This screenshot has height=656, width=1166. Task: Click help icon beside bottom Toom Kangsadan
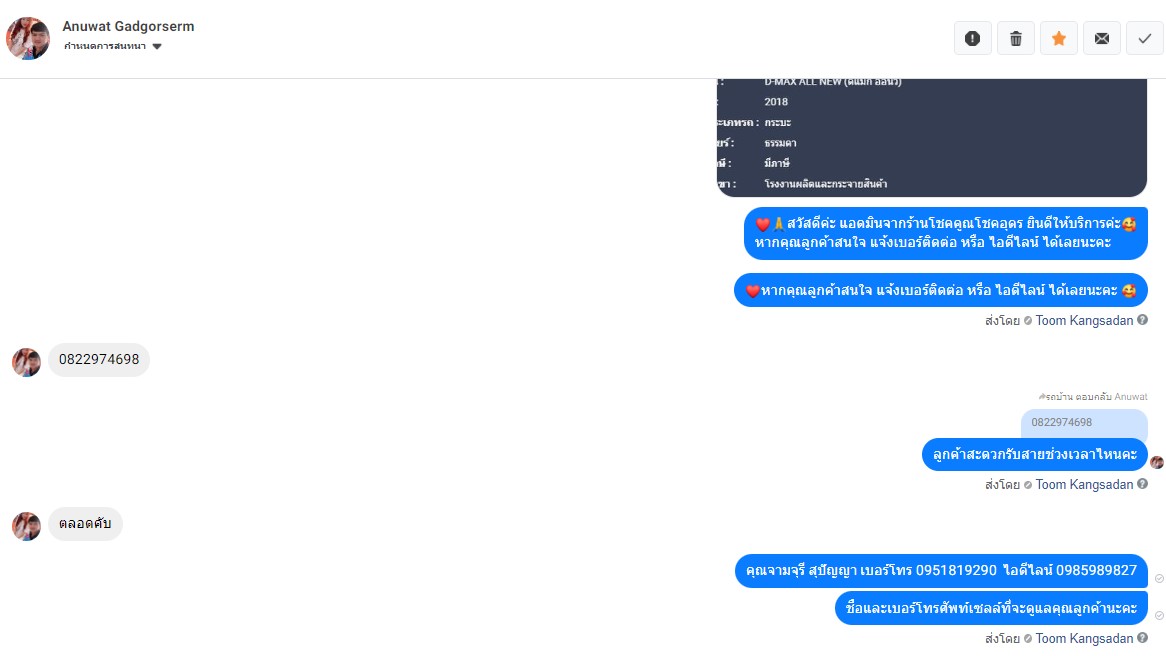(1142, 638)
